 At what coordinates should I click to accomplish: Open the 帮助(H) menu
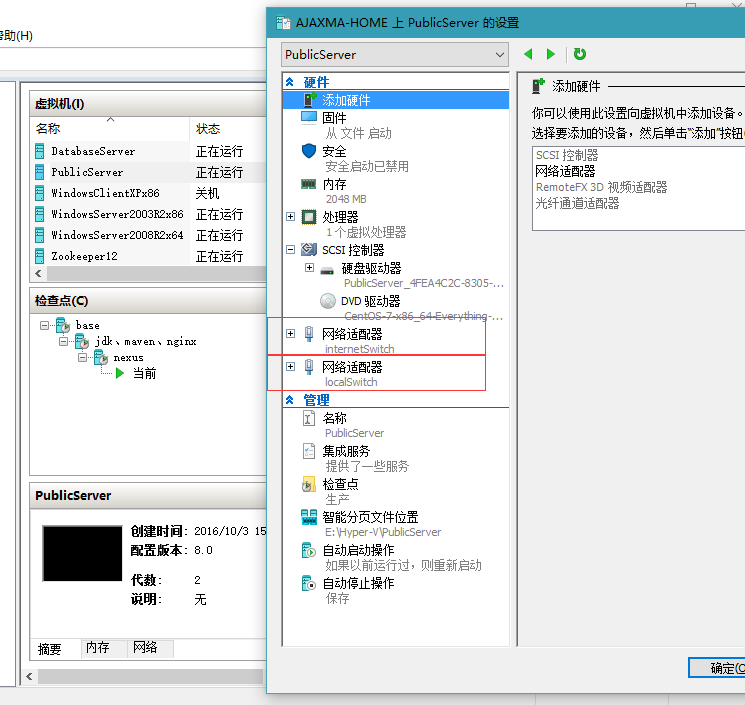coord(16,36)
